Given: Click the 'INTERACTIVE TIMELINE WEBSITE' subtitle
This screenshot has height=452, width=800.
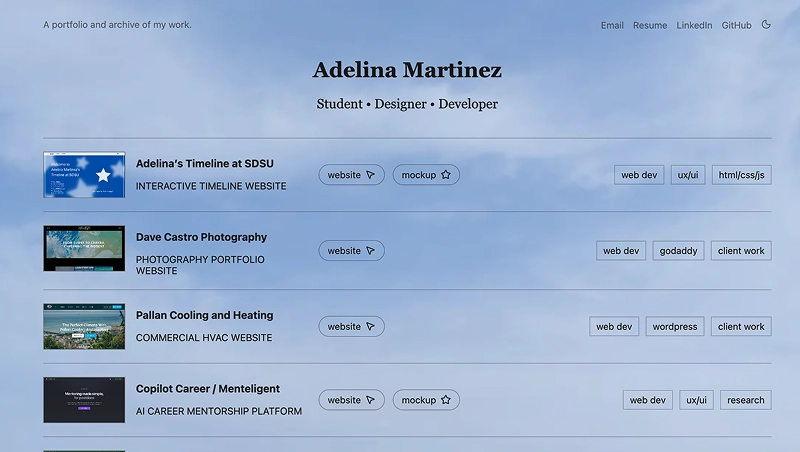Looking at the screenshot, I should point(211,186).
